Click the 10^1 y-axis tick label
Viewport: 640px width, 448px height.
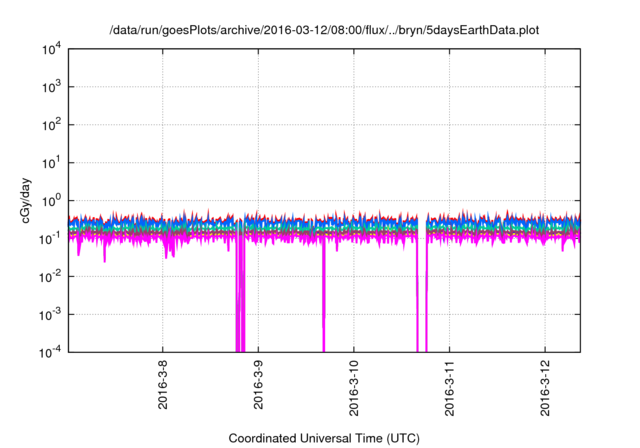(51, 163)
